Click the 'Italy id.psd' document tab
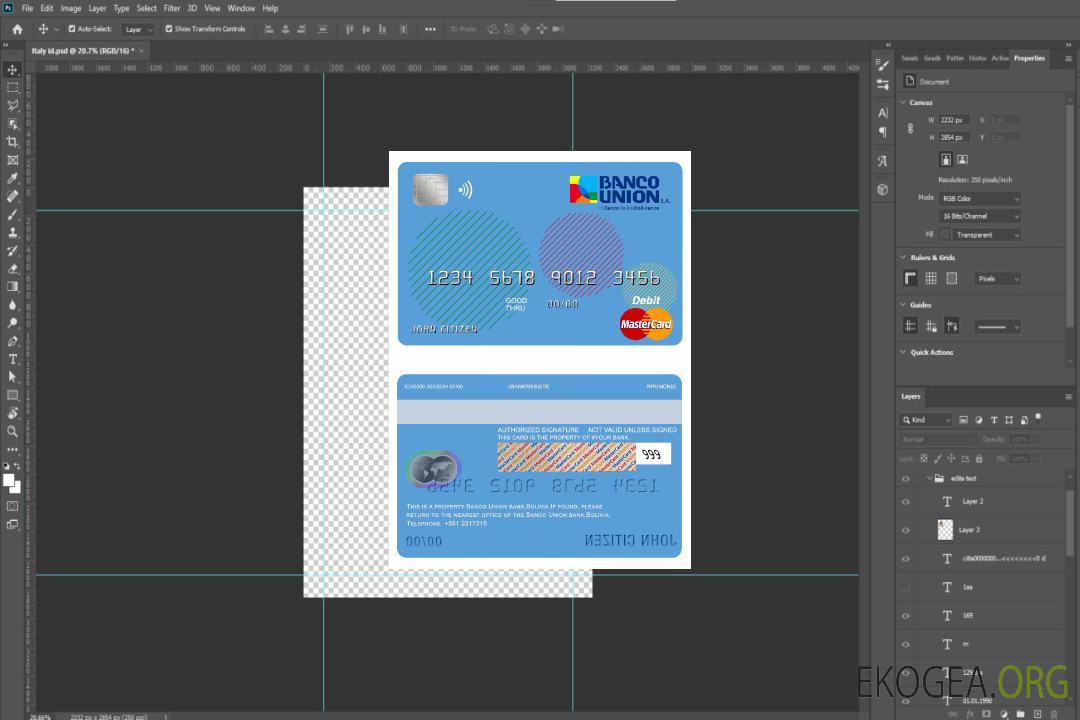Viewport: 1080px width, 720px height. pos(83,51)
